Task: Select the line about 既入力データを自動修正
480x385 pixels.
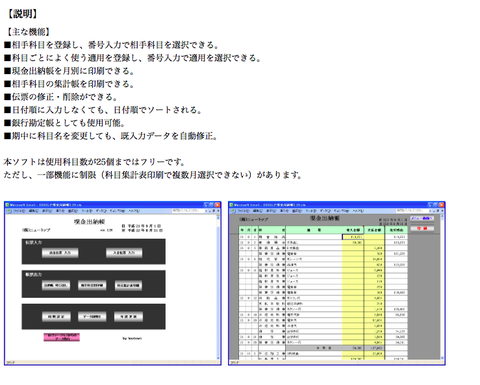Action: tap(111, 136)
